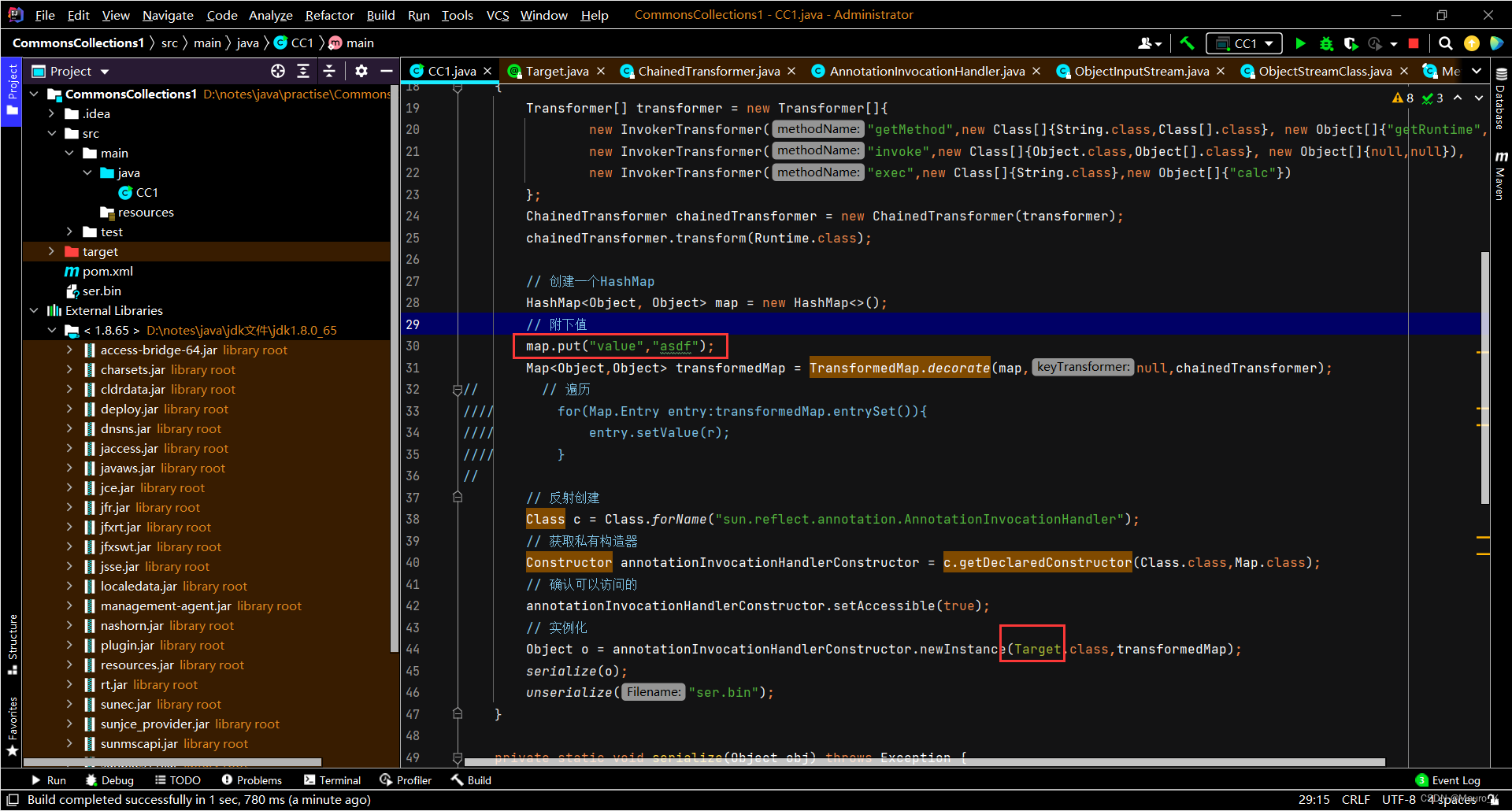Click Select Opened File target icon
The height and width of the screenshot is (811, 1512).
(x=278, y=71)
